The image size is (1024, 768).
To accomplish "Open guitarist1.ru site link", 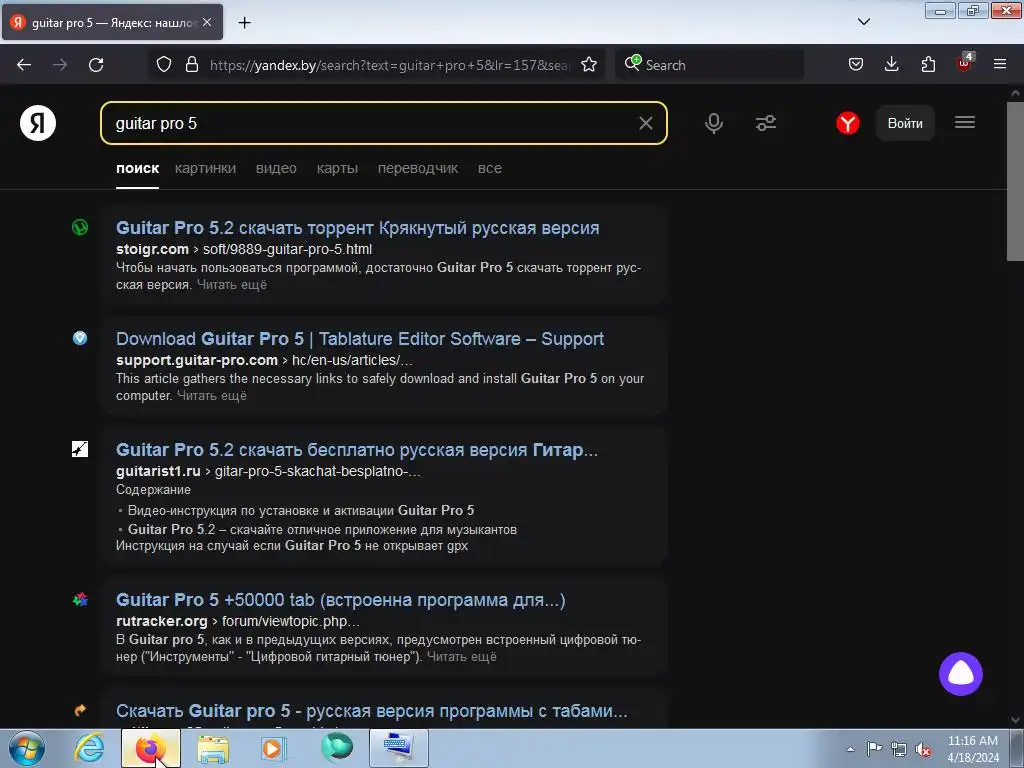I will click(x=158, y=472).
